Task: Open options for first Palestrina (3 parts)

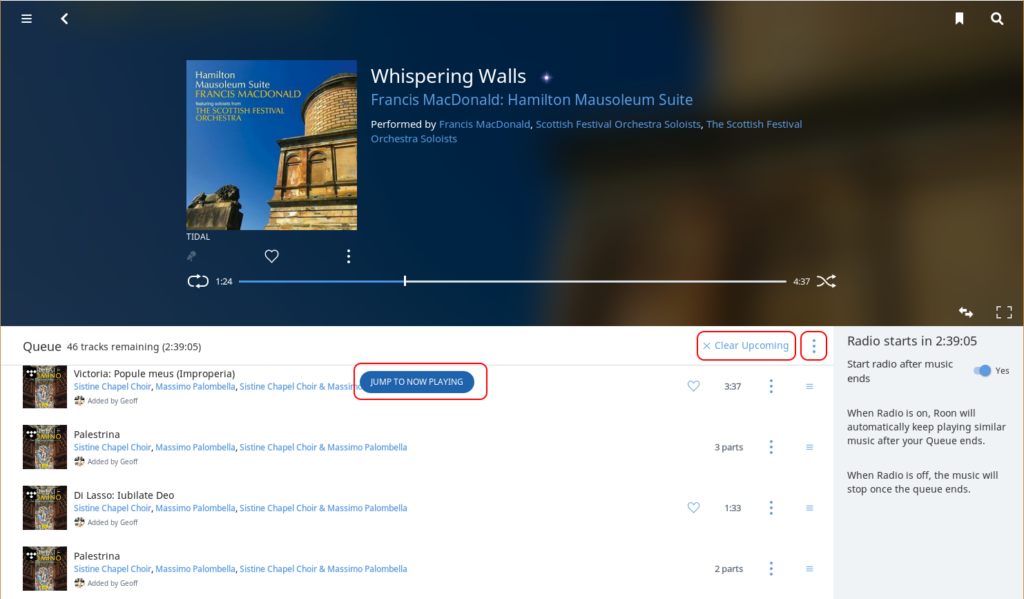Action: point(771,447)
